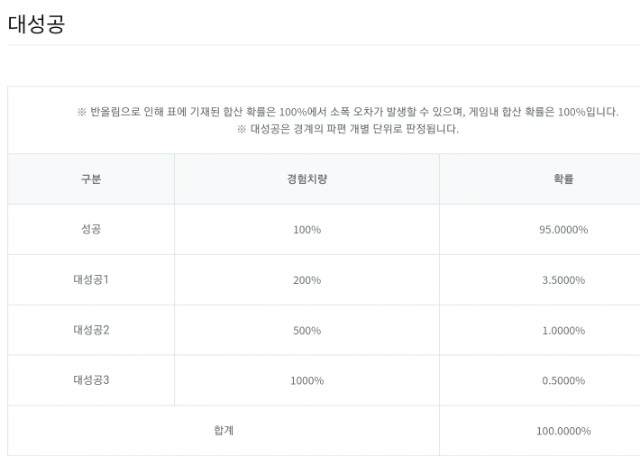Click the 합계 total row label
This screenshot has width=640, height=456.
click(223, 430)
